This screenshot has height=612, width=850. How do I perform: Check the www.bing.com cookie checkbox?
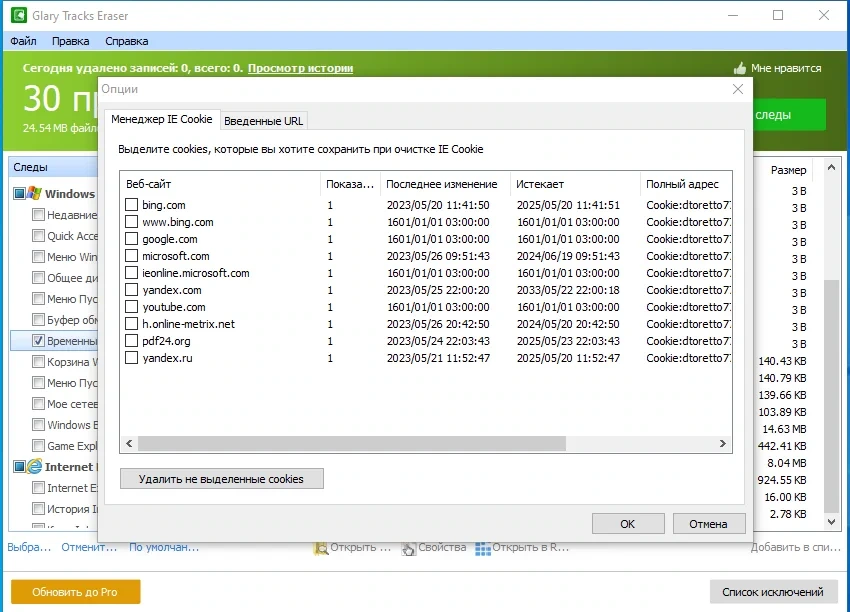coord(131,222)
